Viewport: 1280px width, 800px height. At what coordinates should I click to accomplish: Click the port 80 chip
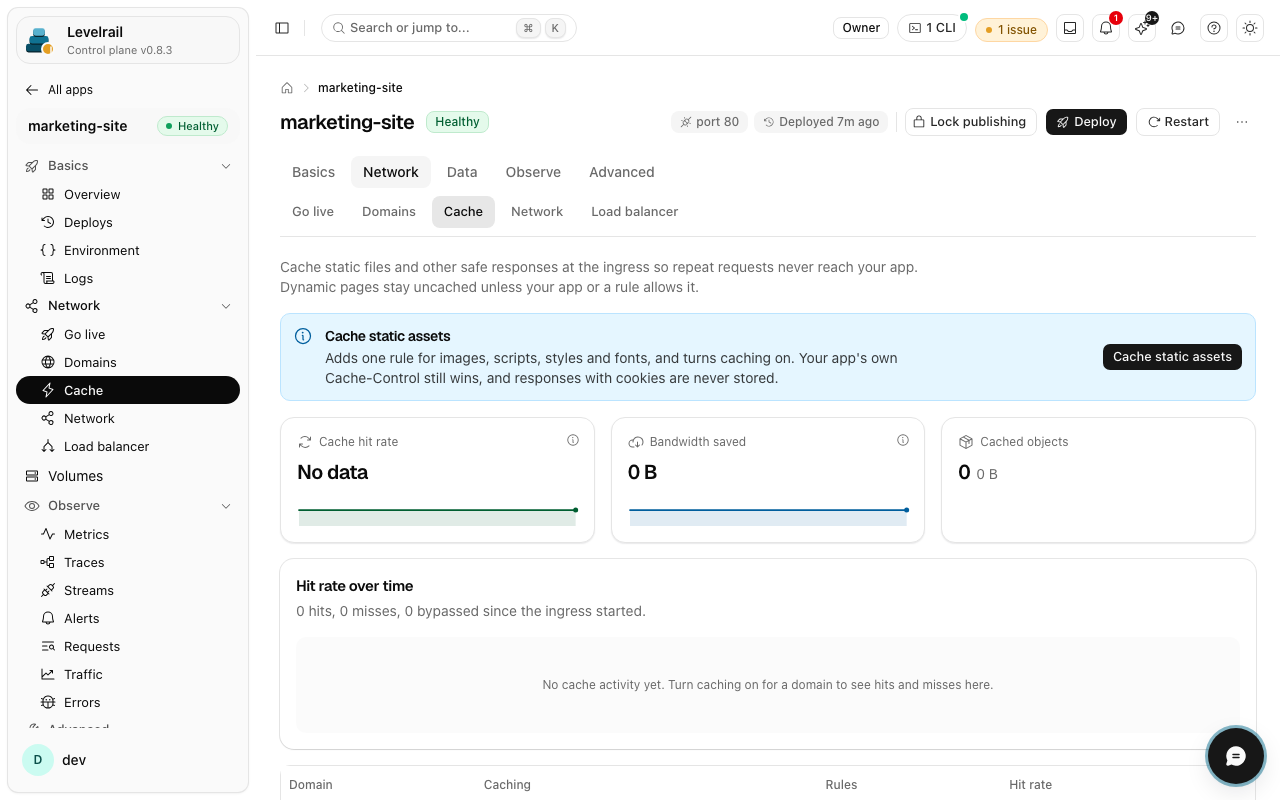(709, 122)
